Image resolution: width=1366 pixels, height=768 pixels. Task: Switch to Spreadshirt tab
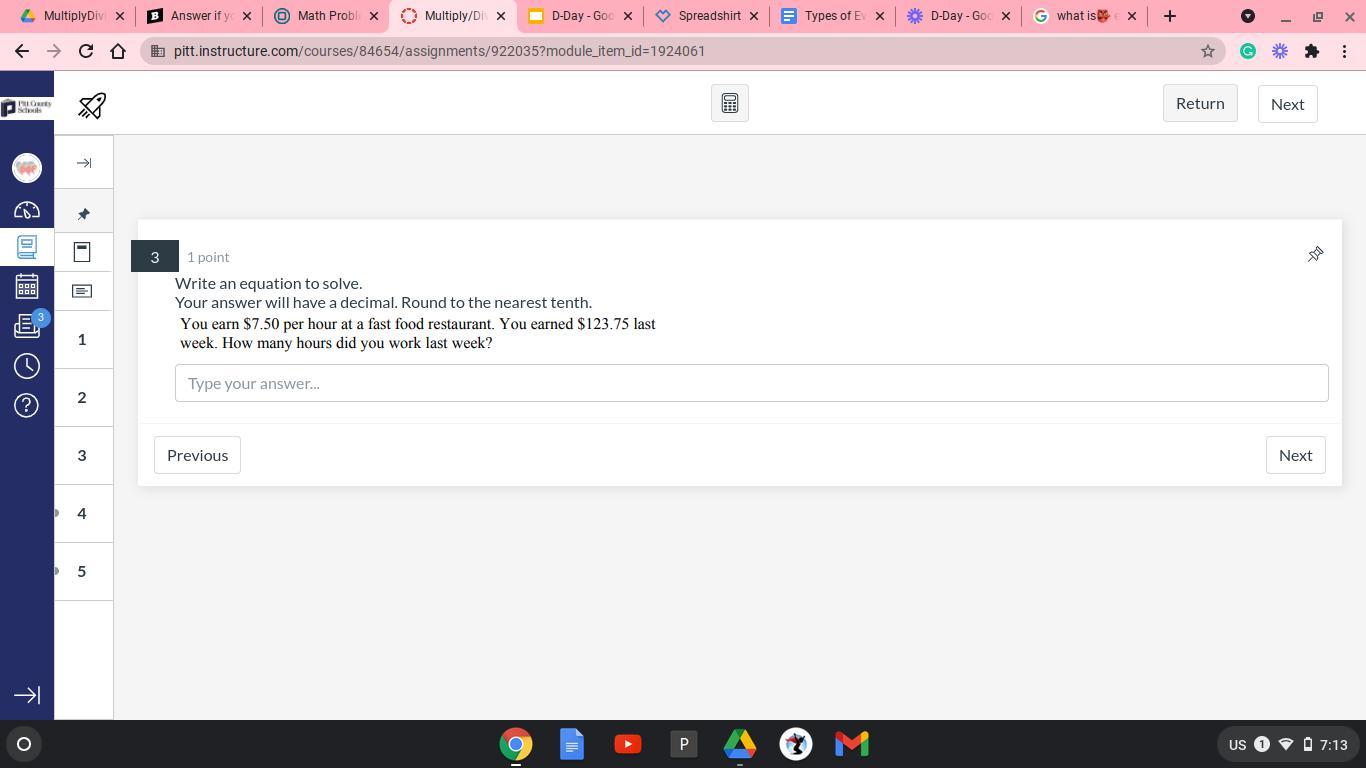(x=707, y=16)
